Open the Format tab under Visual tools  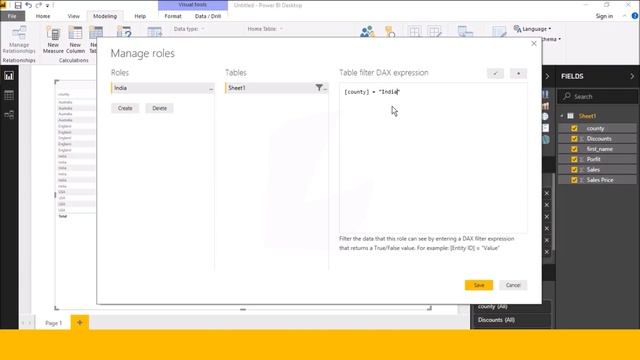coord(173,16)
